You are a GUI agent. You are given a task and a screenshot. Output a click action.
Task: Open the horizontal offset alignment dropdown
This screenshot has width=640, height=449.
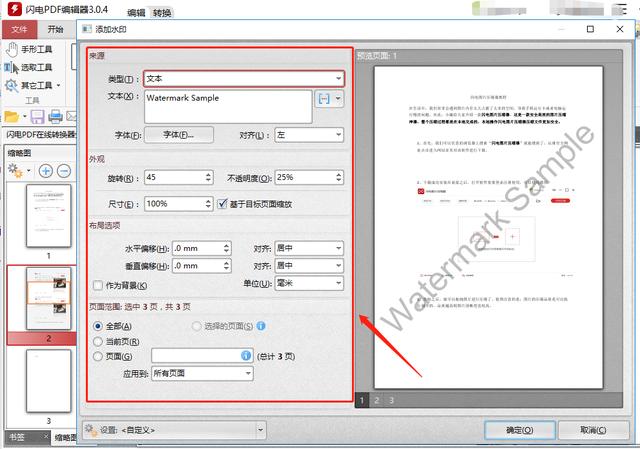309,248
